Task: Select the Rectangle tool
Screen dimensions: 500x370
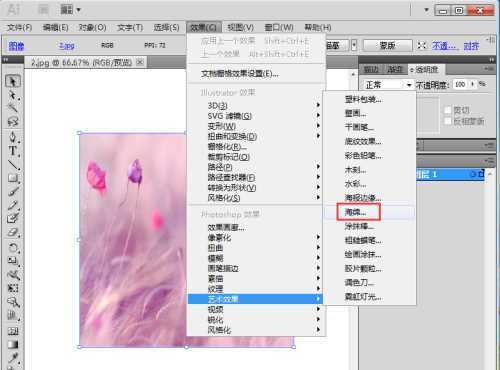Action: [x=13, y=178]
